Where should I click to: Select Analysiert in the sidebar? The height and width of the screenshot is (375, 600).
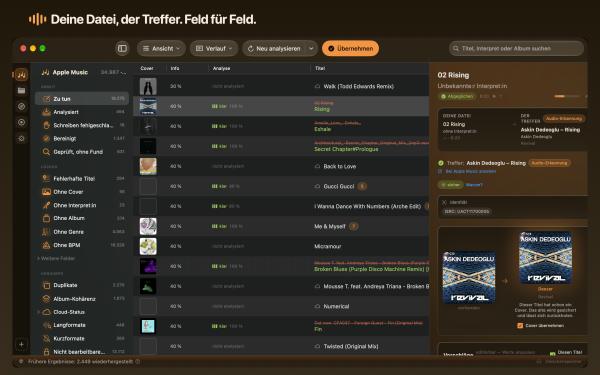point(82,112)
